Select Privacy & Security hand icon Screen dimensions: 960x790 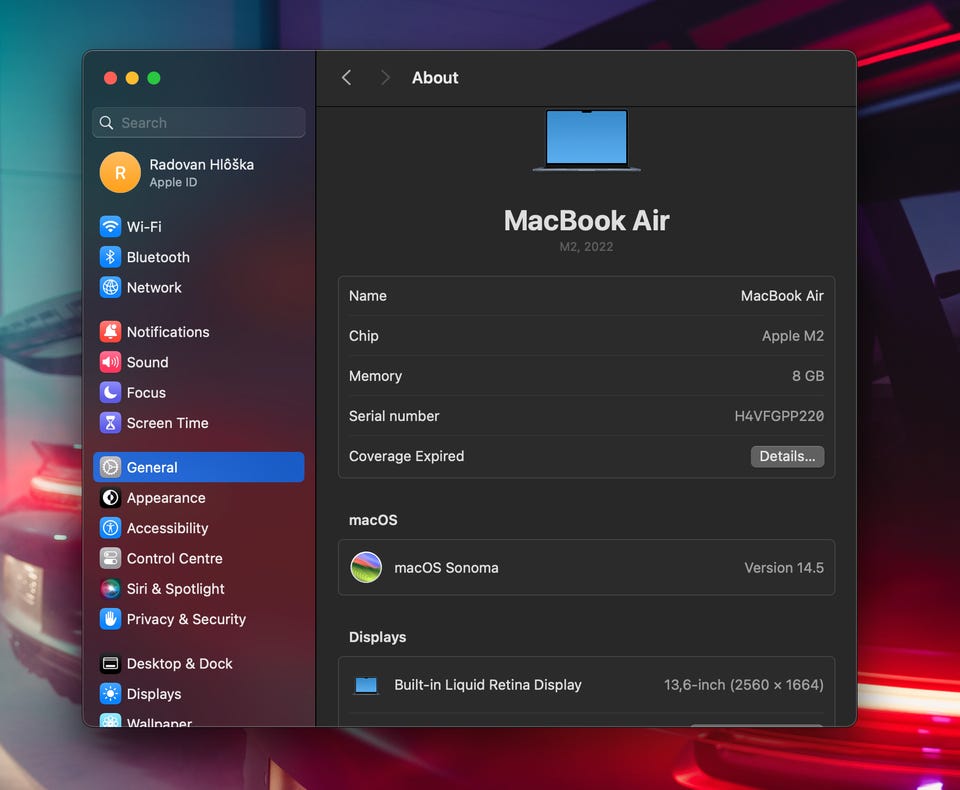coord(110,619)
